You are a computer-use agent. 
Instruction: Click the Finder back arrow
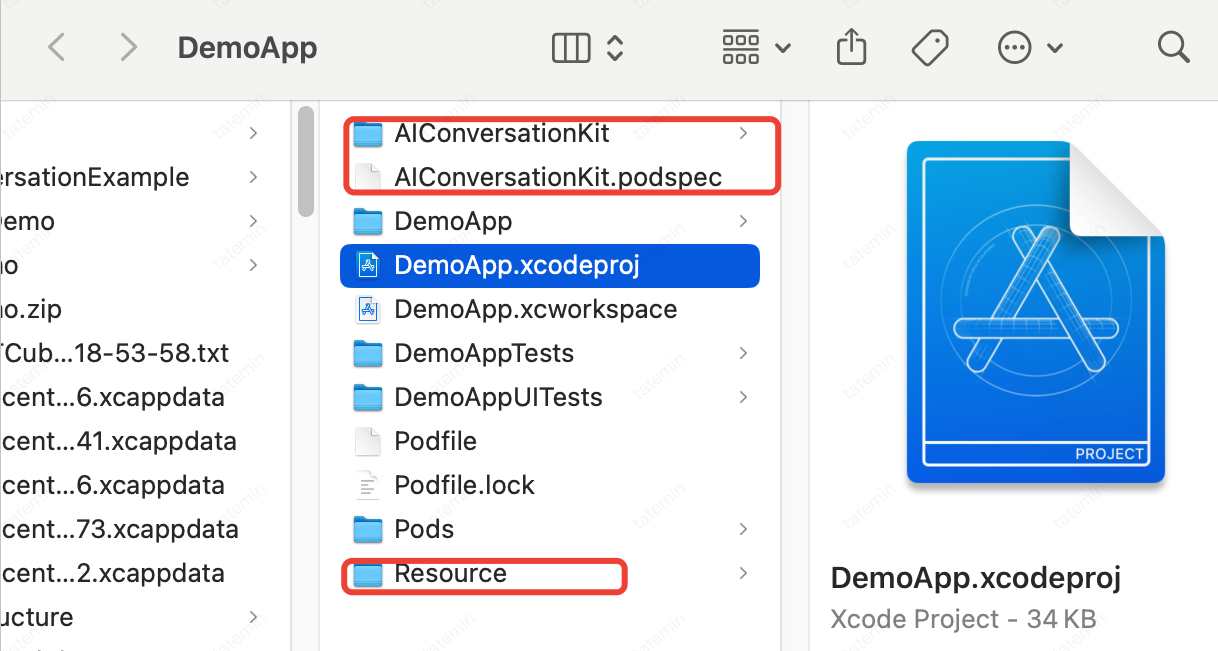click(57, 47)
